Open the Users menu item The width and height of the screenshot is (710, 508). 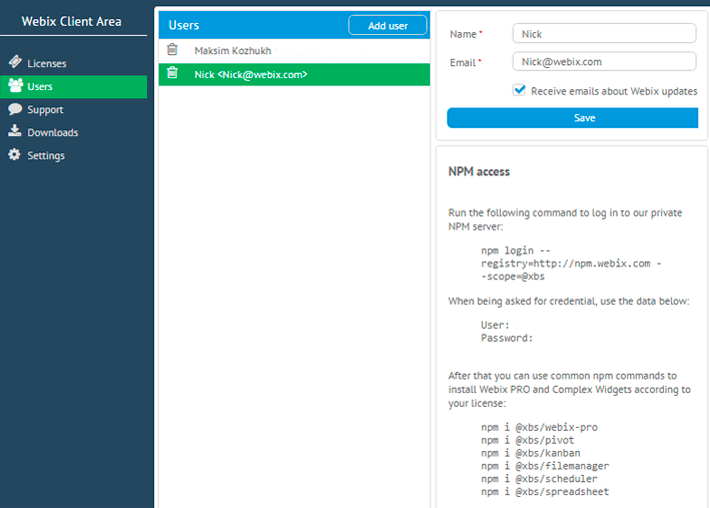click(x=73, y=86)
